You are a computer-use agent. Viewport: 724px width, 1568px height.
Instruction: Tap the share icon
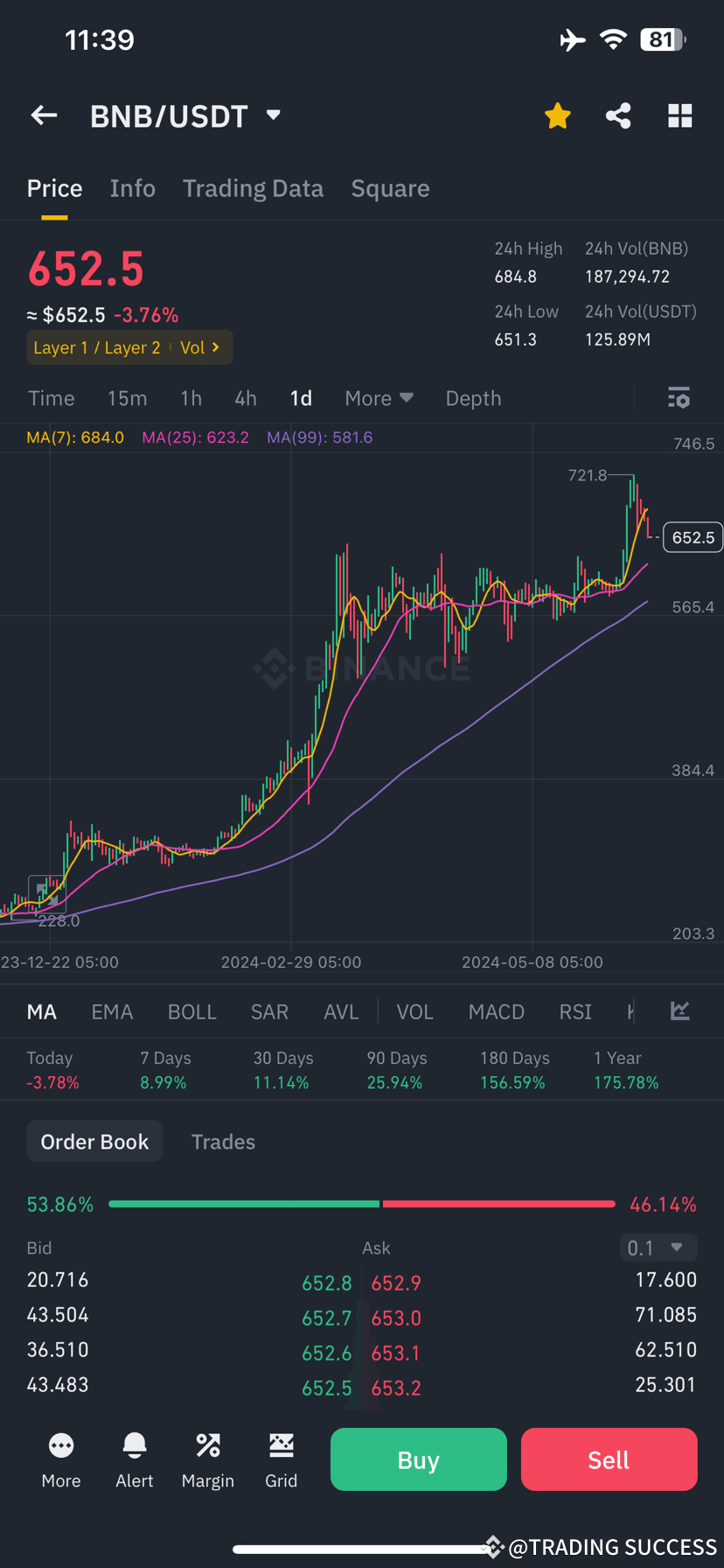coord(618,115)
